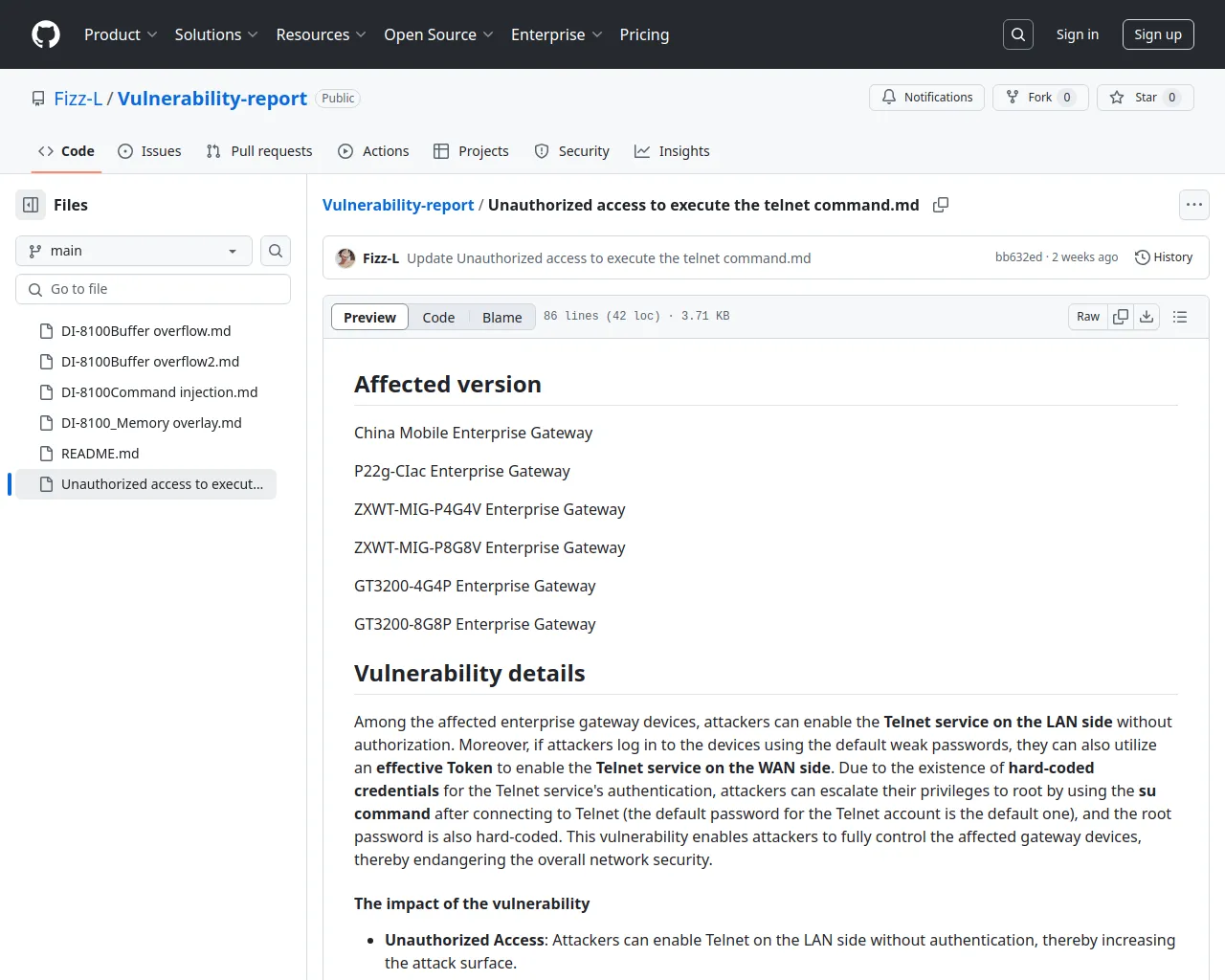Open the Pricing page
This screenshot has width=1225, height=980.
pos(644,34)
